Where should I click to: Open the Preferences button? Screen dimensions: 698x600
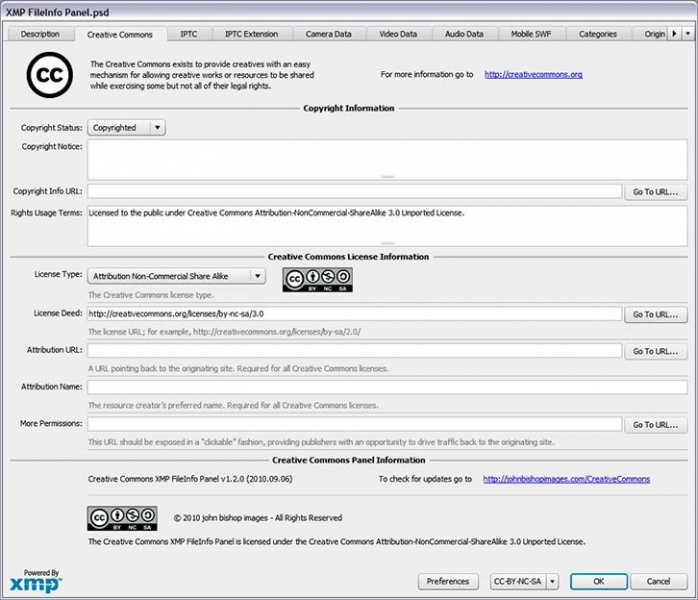tap(448, 581)
